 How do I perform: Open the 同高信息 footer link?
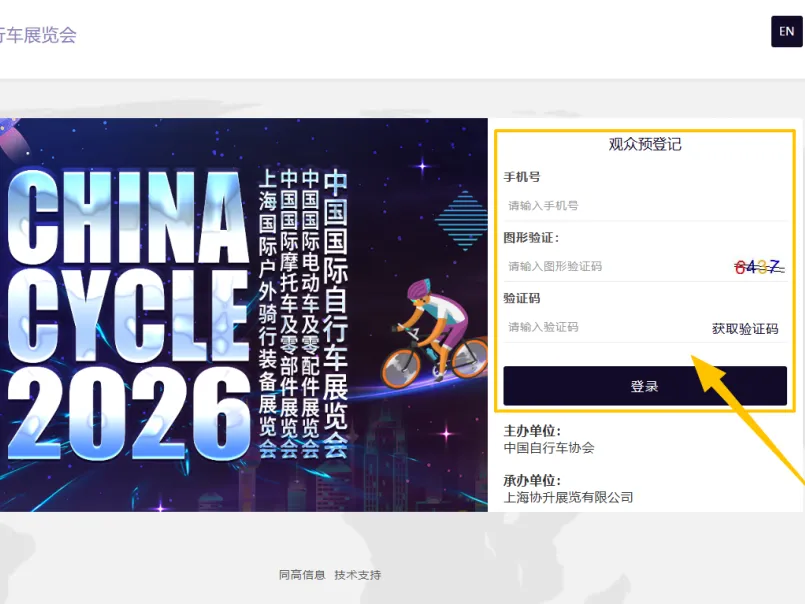[302, 575]
